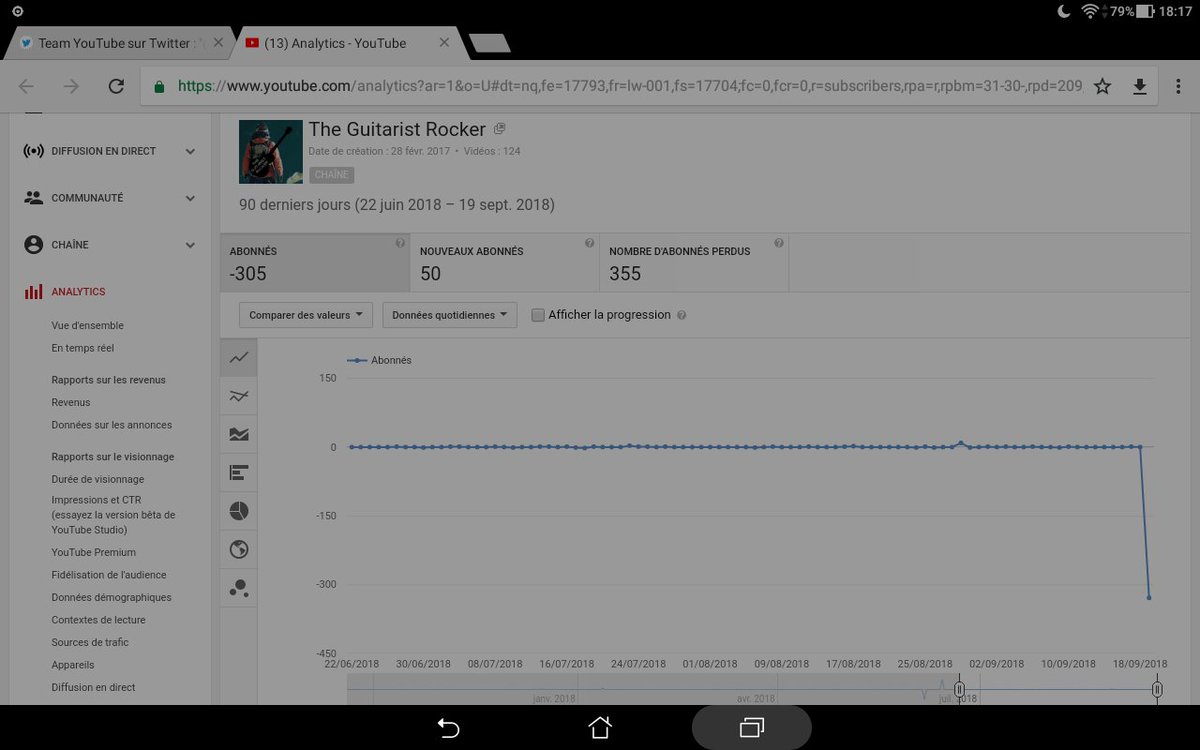Screen dimensions: 1200x750
Task: Click the CHAÎNE label badge
Action: [332, 175]
